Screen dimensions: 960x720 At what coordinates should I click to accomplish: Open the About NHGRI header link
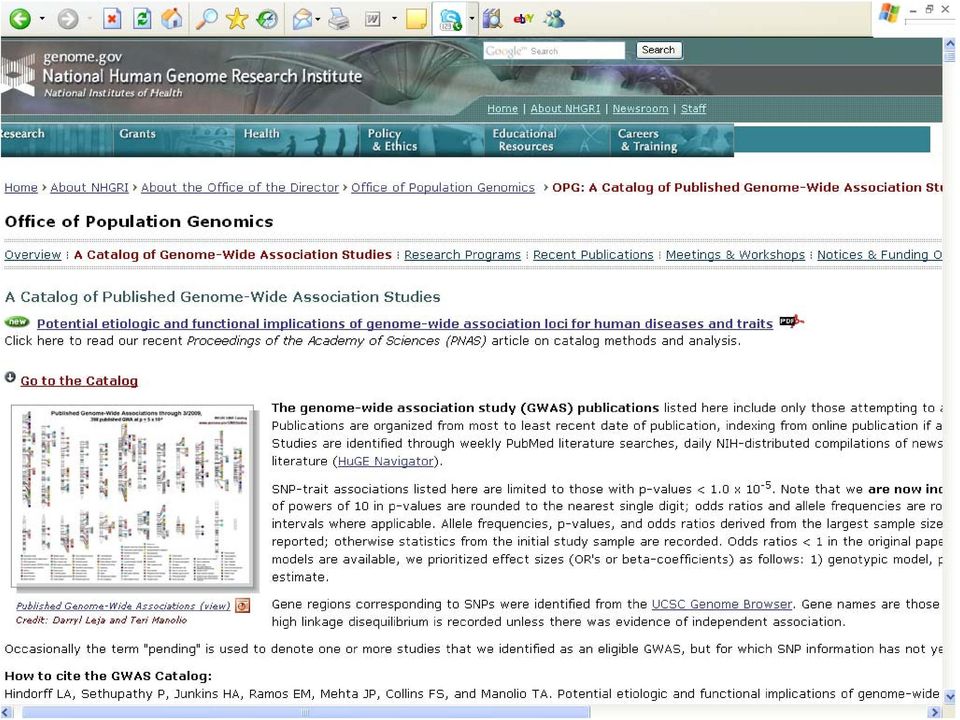(x=565, y=108)
